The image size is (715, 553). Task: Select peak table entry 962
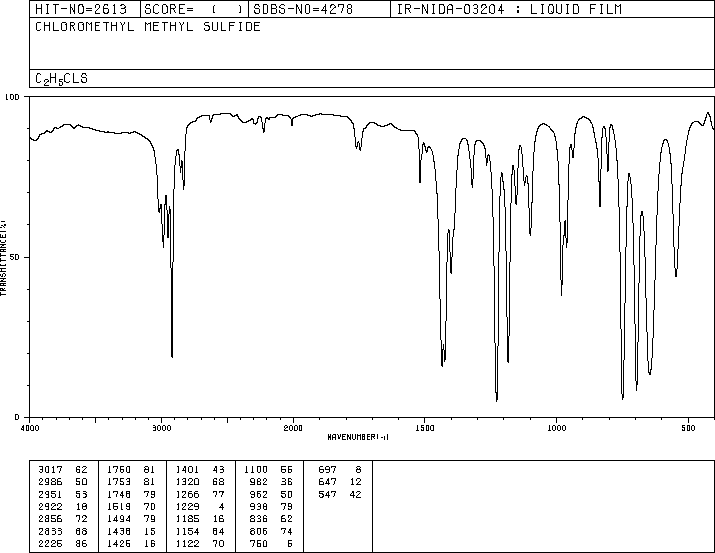click(271, 494)
